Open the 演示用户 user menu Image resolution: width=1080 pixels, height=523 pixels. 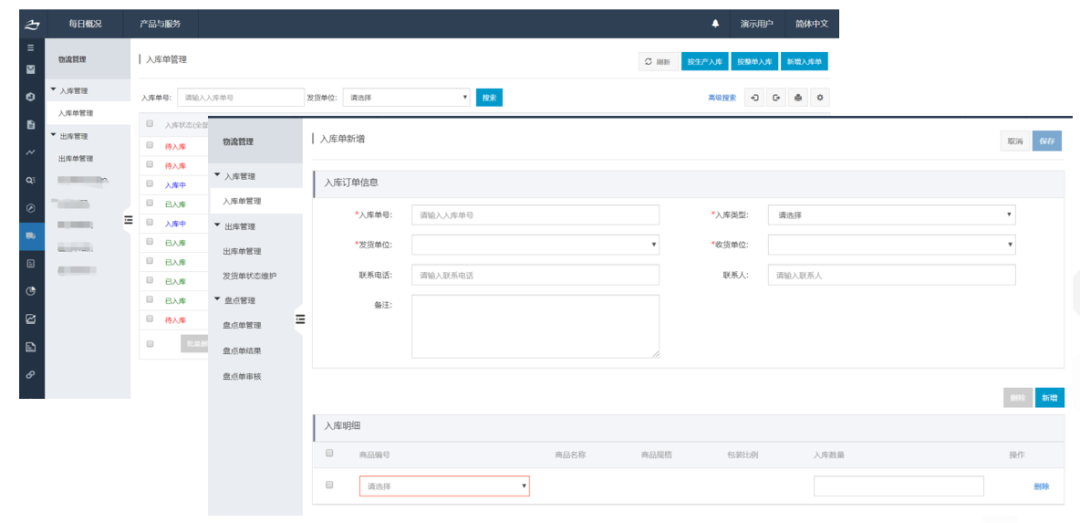[x=757, y=24]
